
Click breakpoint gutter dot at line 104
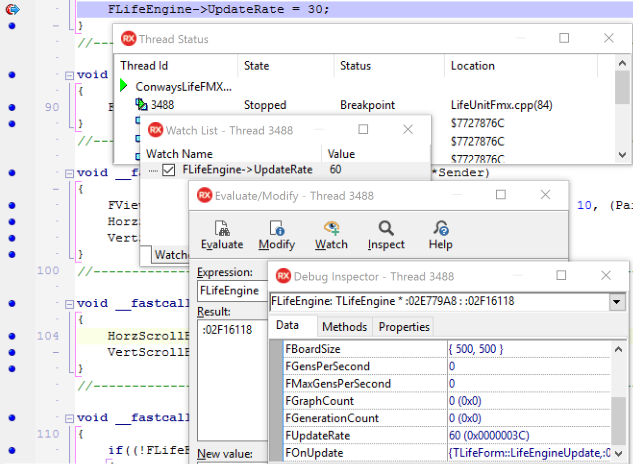[x=12, y=336]
